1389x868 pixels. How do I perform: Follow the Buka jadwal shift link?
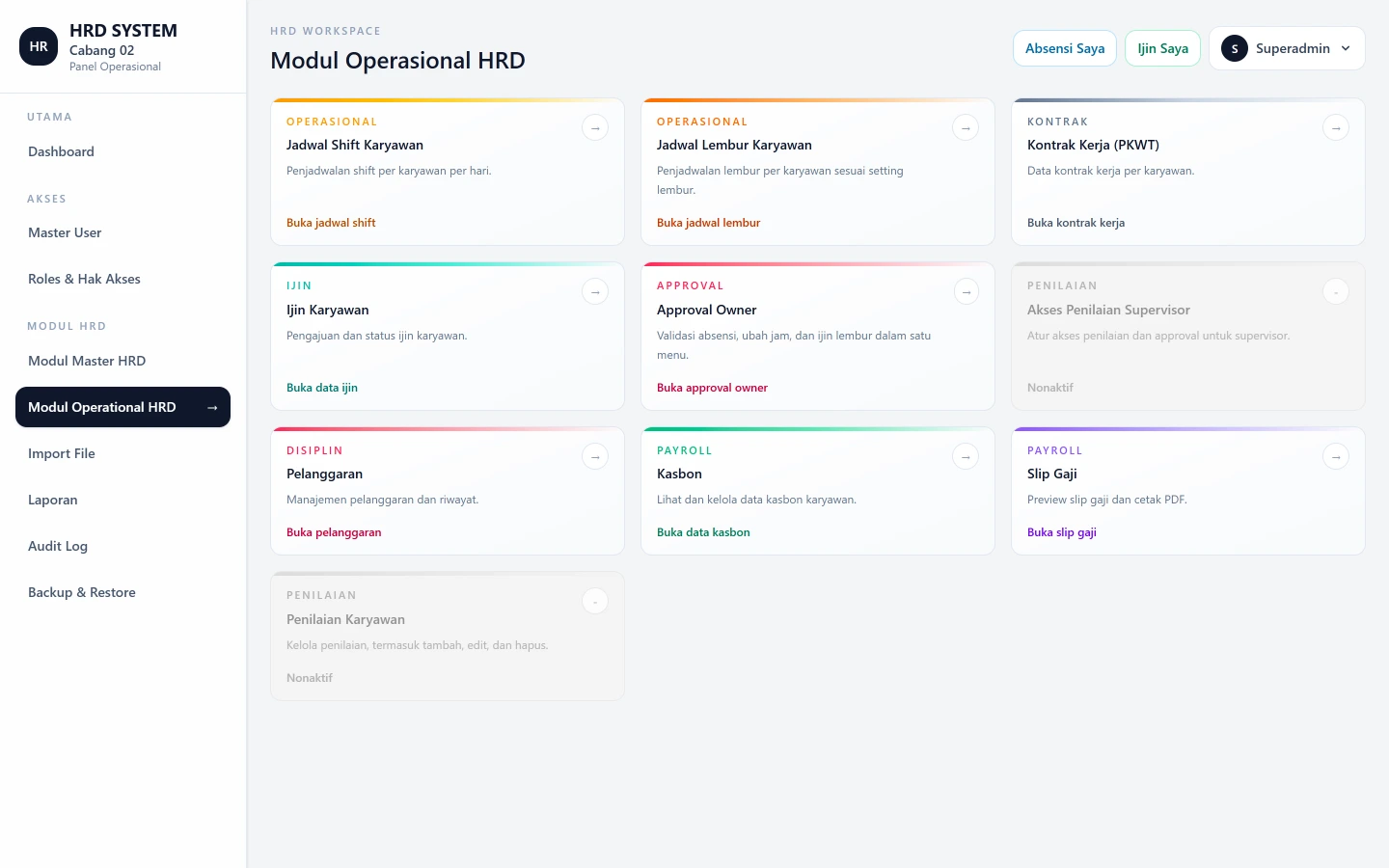click(x=331, y=223)
